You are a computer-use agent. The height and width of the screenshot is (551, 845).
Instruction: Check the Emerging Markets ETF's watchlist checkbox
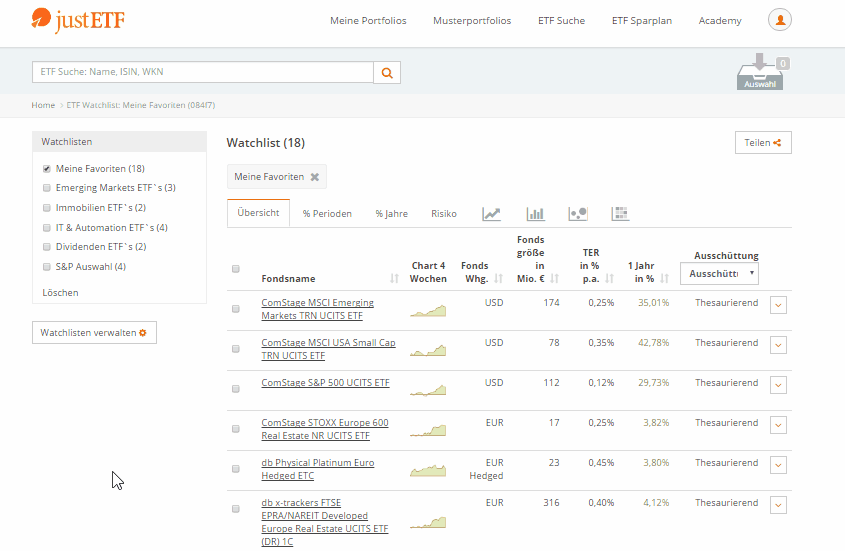point(46,188)
